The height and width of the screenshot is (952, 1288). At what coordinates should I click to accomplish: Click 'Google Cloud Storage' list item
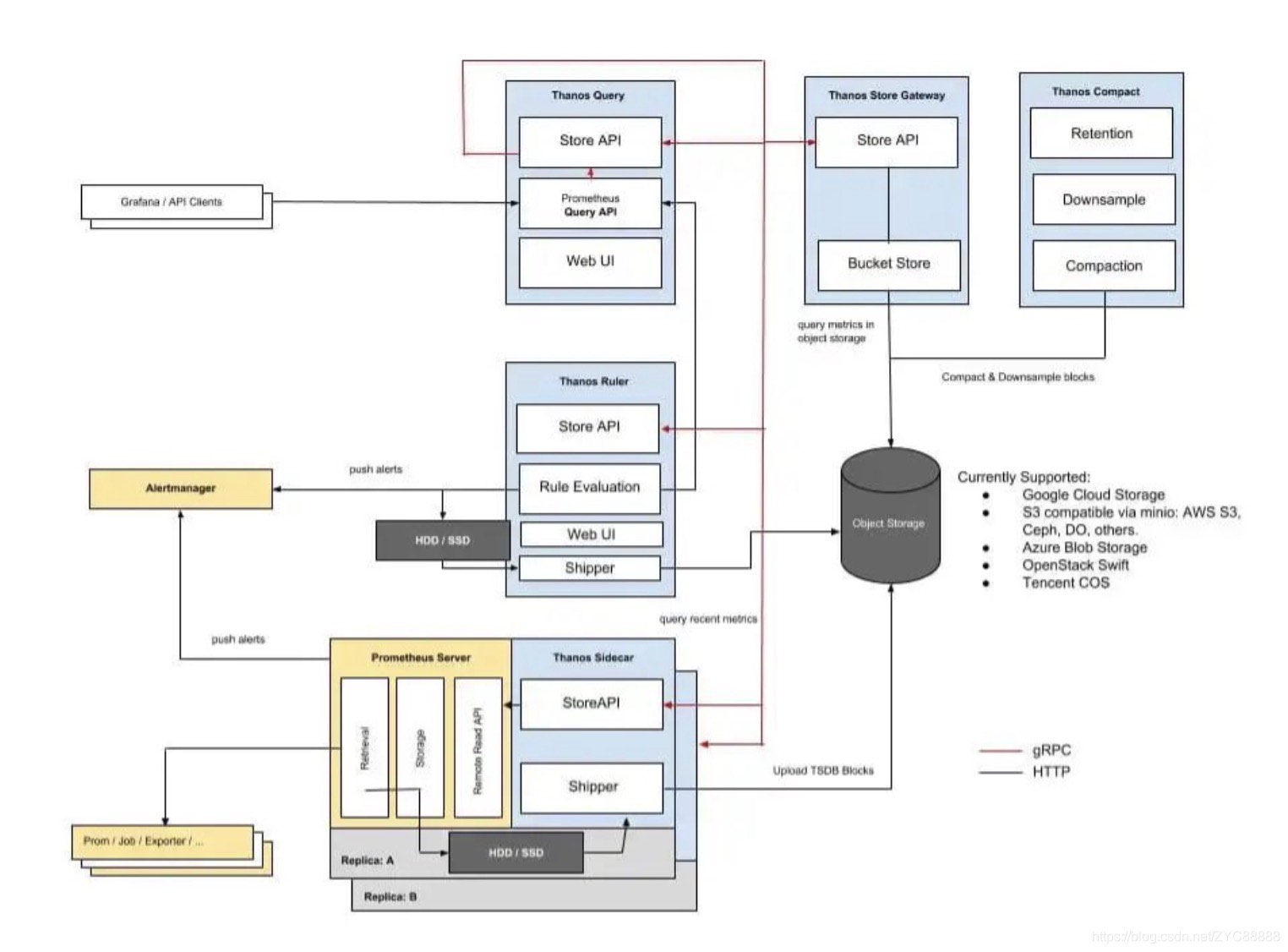pyautogui.click(x=1093, y=495)
